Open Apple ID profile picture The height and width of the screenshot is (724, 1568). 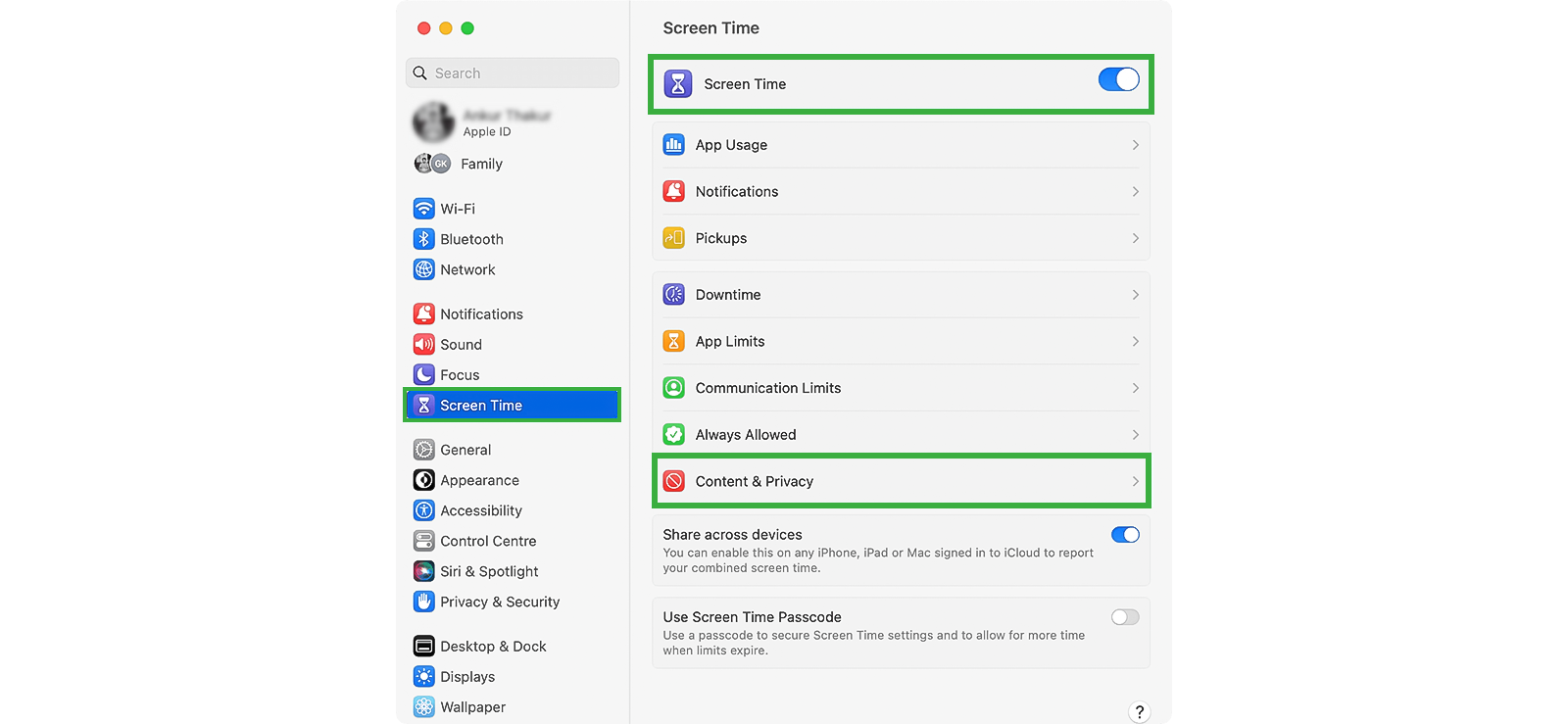point(432,122)
